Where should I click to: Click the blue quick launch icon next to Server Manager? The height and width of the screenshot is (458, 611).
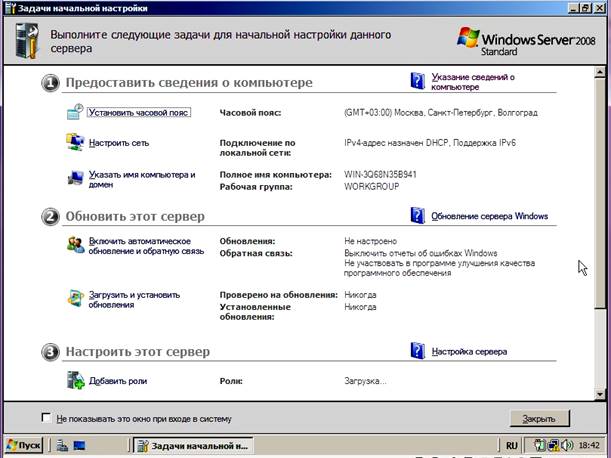click(x=79, y=445)
